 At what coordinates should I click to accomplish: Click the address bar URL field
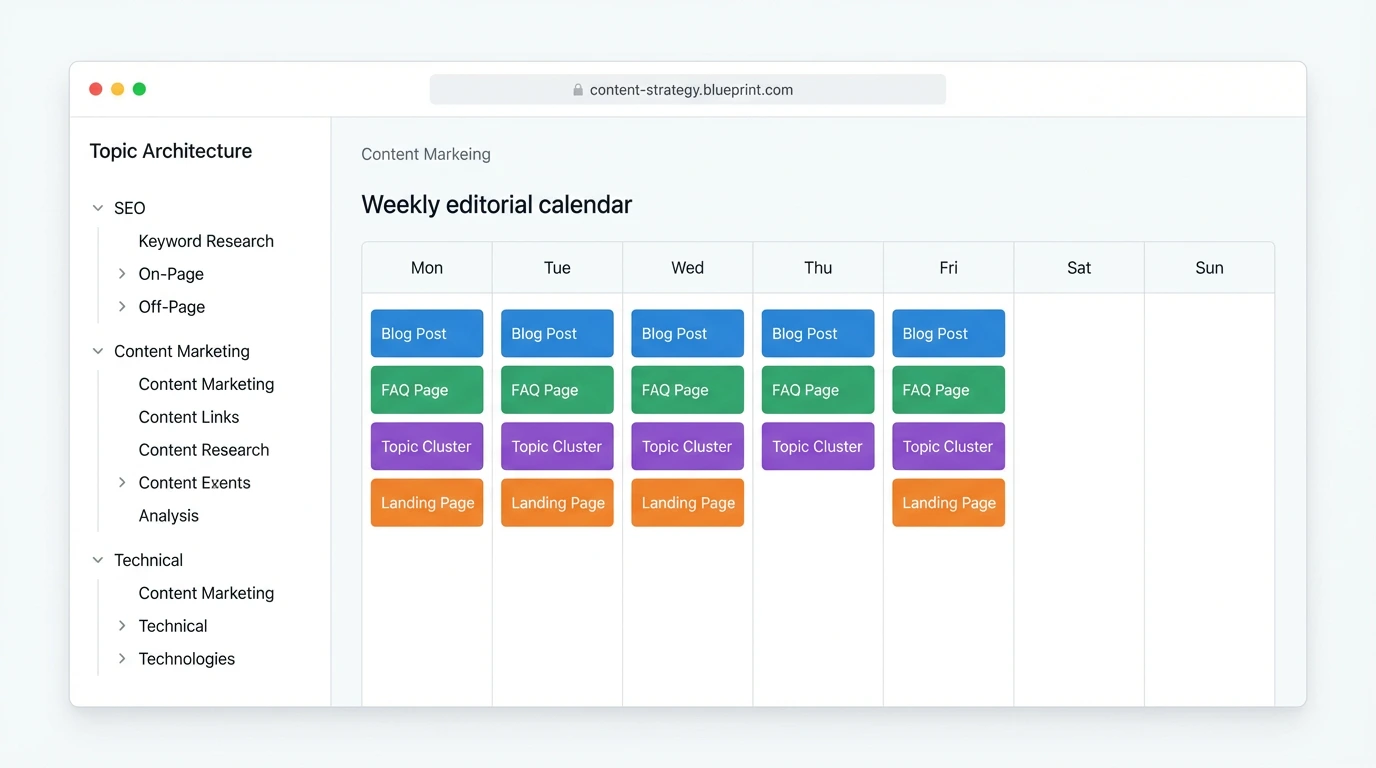pyautogui.click(x=688, y=89)
